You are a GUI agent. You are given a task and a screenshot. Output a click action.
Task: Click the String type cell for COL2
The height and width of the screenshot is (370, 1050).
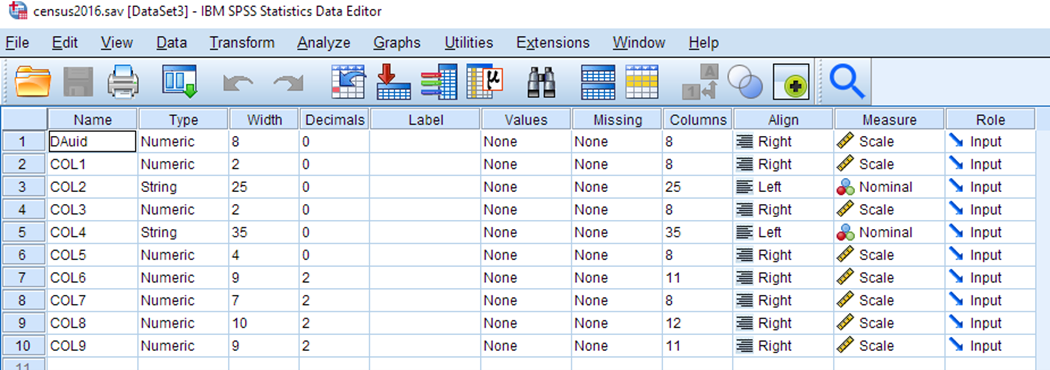(183, 187)
